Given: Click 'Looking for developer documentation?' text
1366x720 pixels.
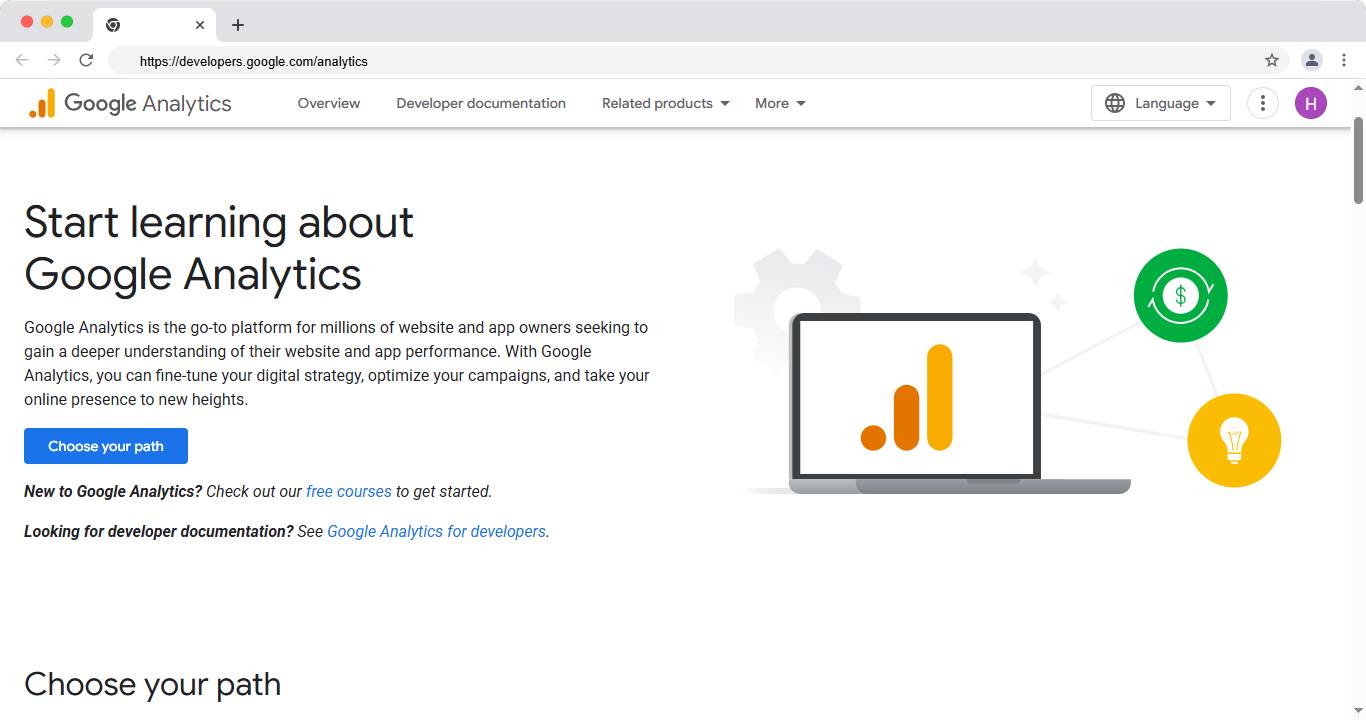Looking at the screenshot, I should pos(159,531).
